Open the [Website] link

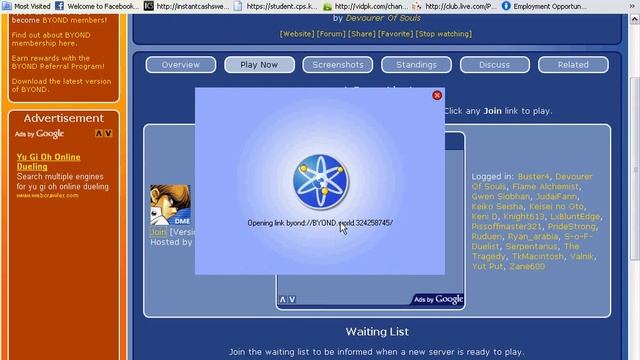coord(297,34)
